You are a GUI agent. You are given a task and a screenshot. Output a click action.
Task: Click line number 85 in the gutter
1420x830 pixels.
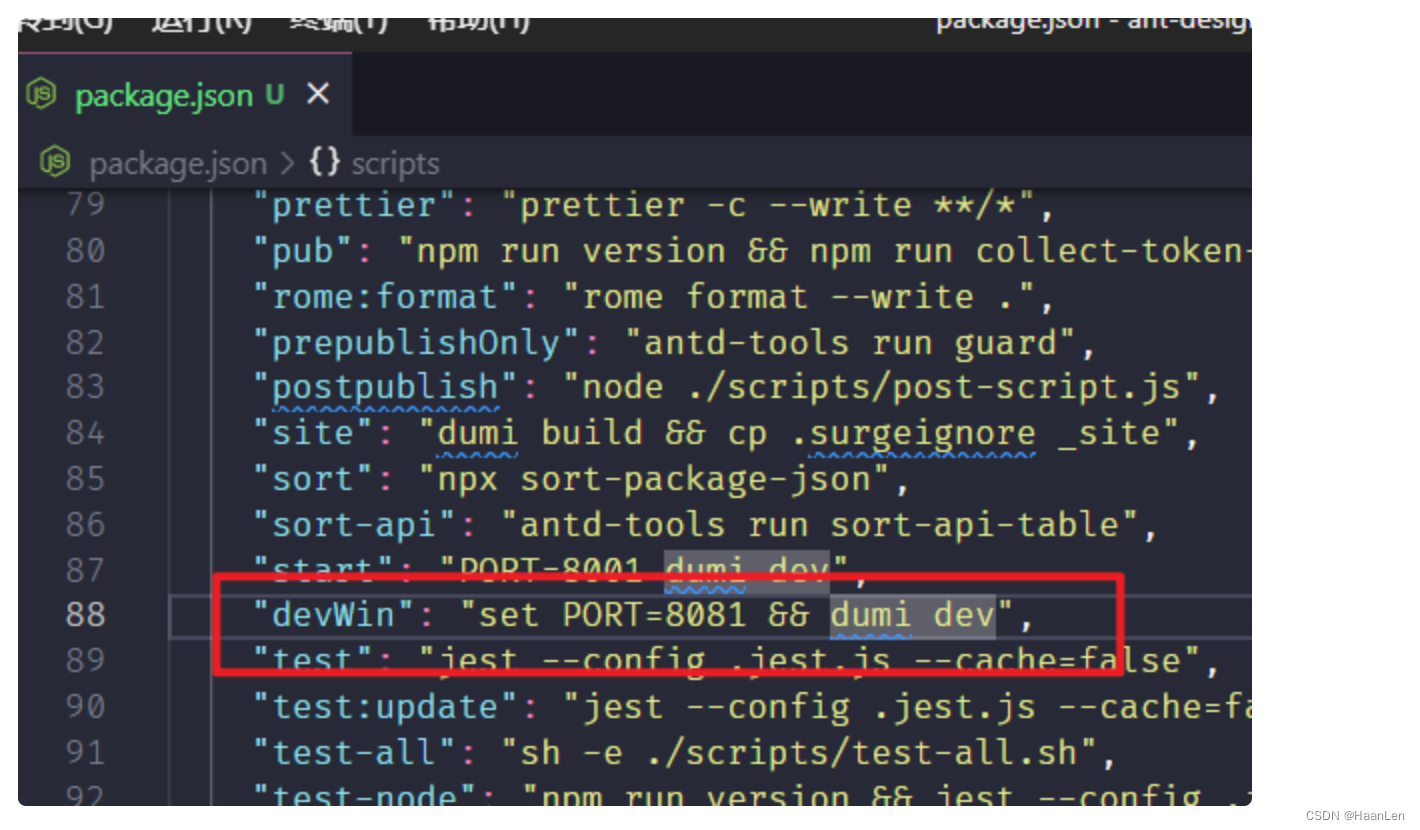pyautogui.click(x=85, y=479)
